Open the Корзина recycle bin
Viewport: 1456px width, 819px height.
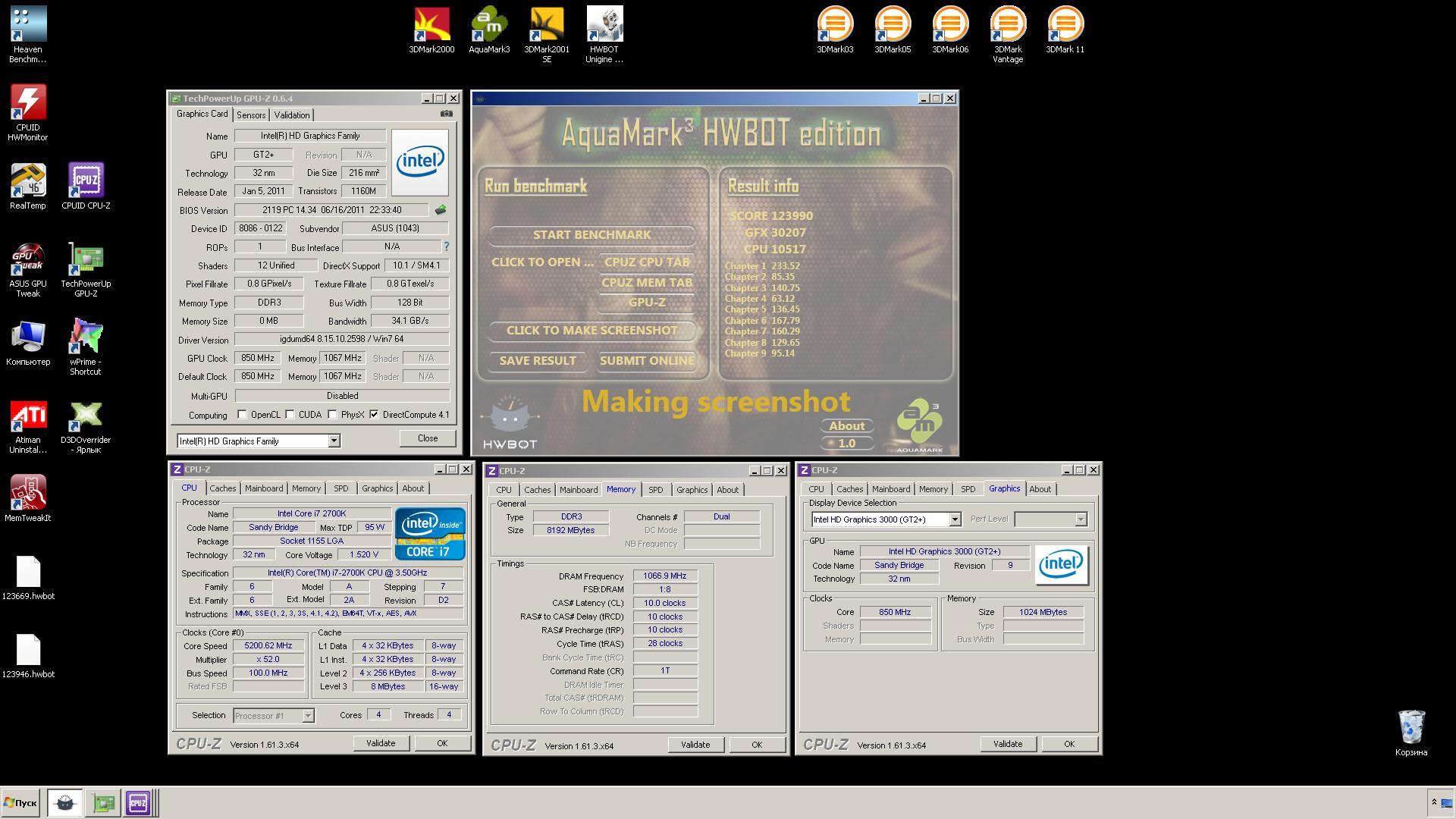click(1410, 733)
